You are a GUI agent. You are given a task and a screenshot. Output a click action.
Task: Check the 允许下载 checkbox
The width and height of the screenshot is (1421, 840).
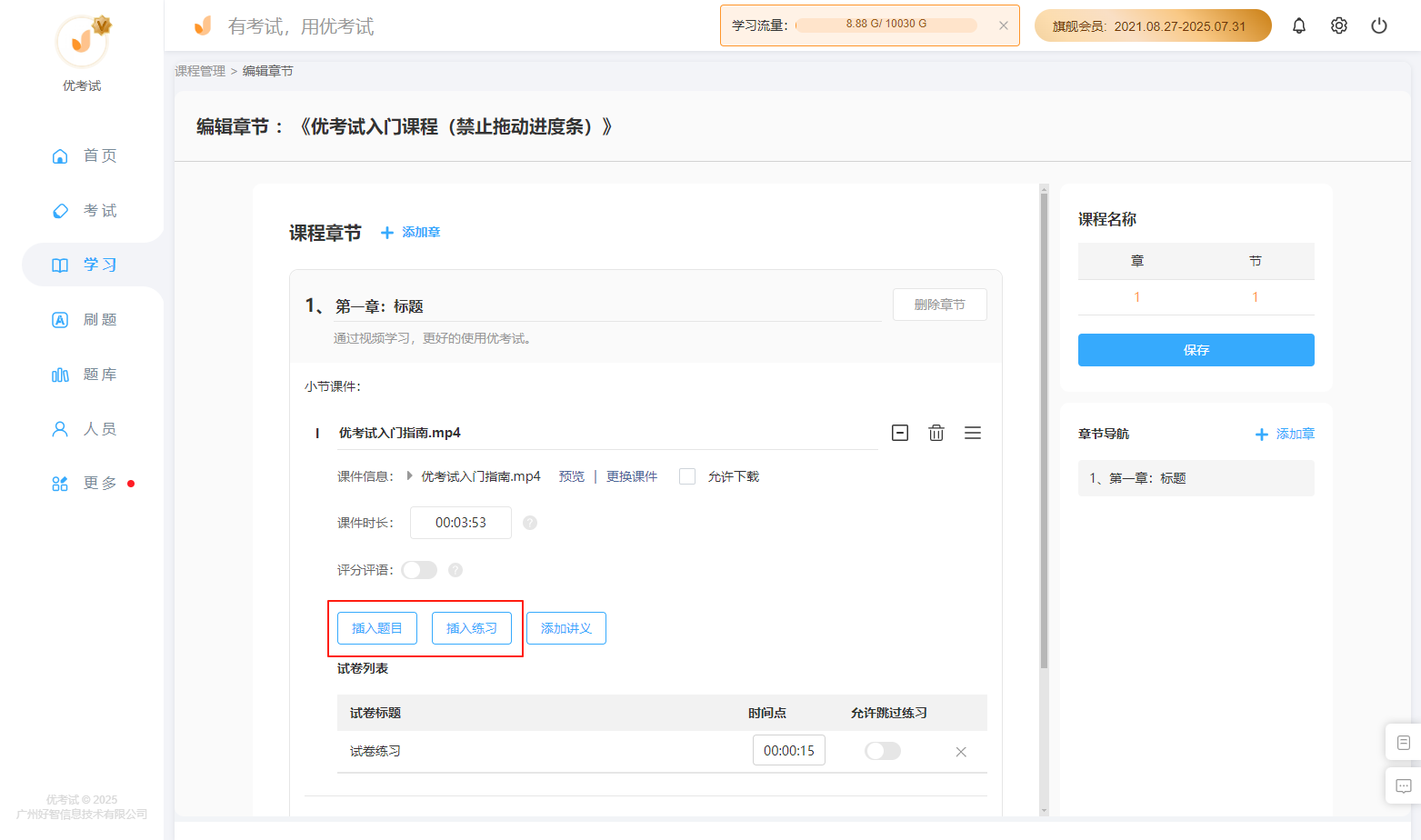coord(687,476)
